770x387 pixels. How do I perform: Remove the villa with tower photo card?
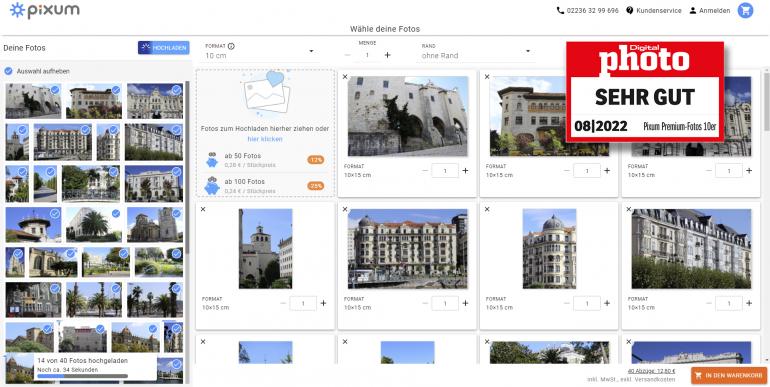pos(487,77)
